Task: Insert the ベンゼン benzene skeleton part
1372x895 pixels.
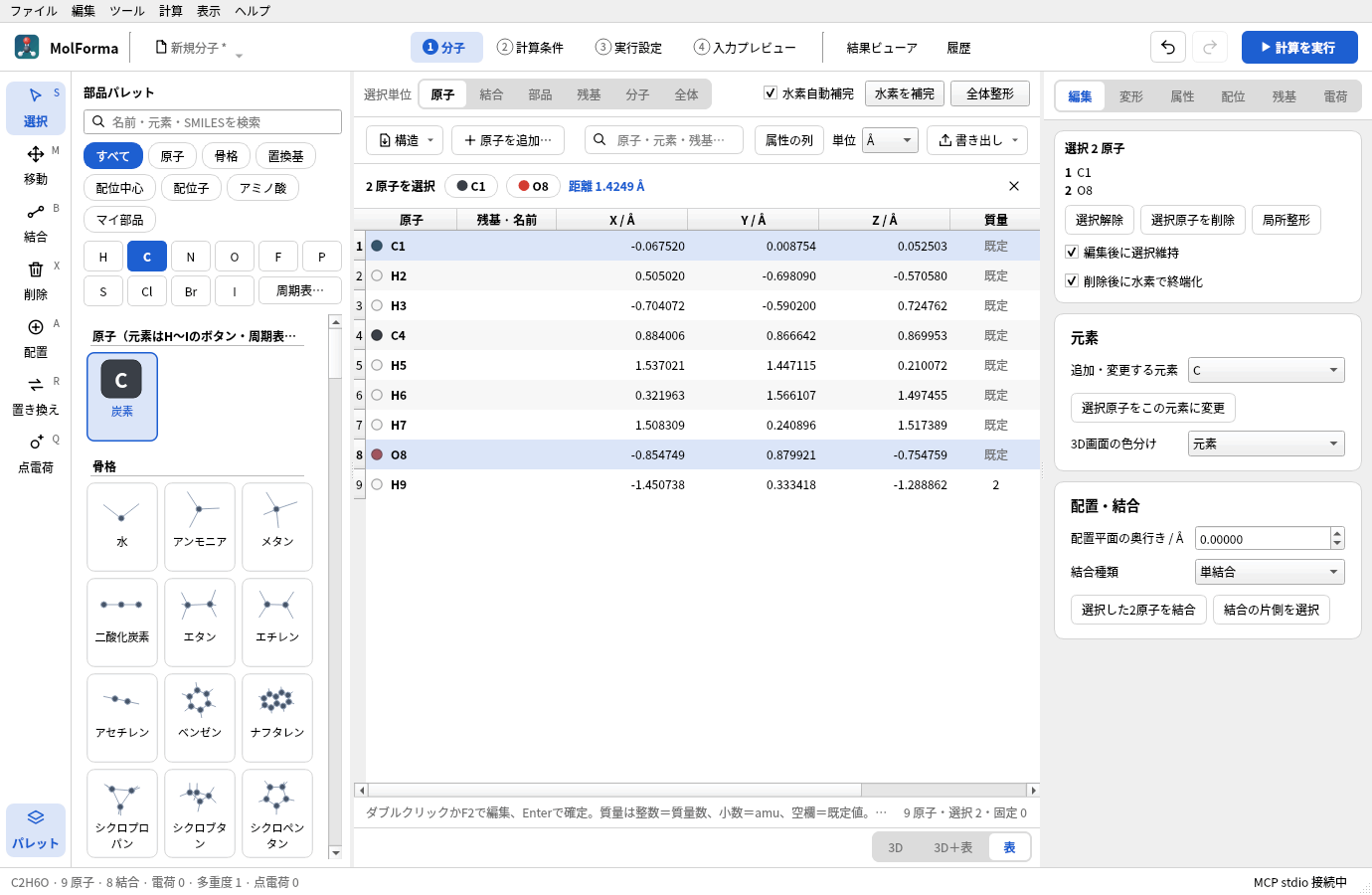Action: tap(200, 717)
